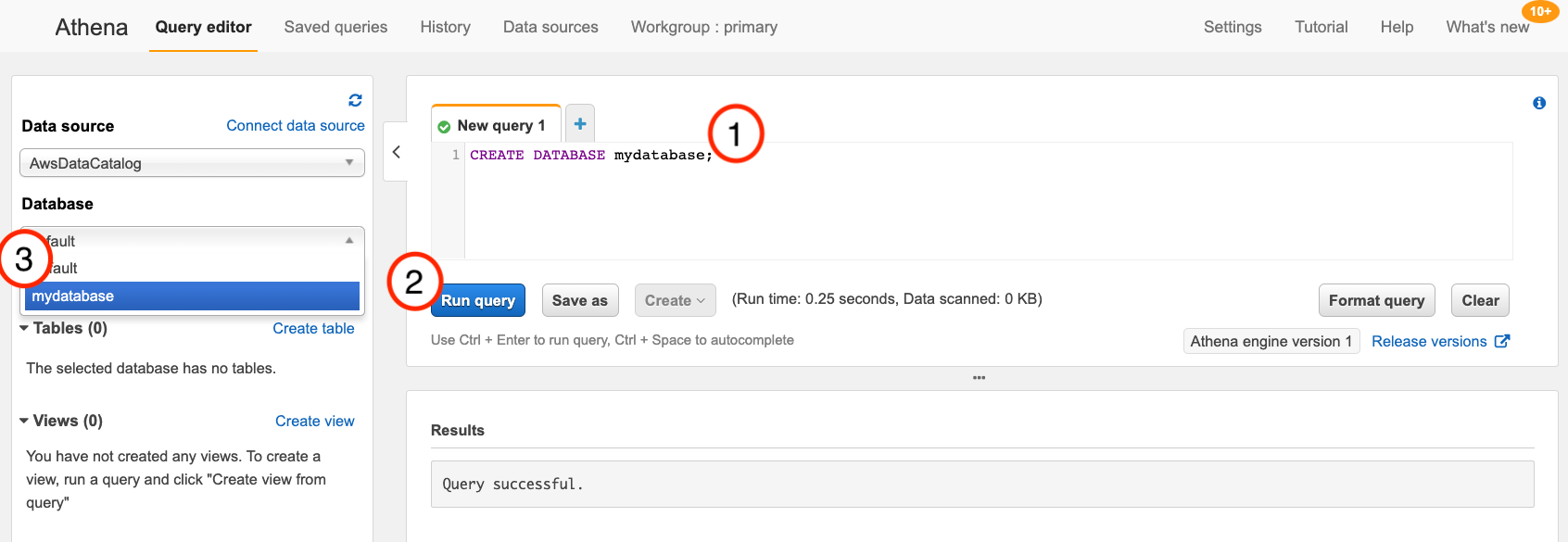Click the Athena engine version 1 button
Viewport: 1568px width, 542px height.
click(x=1271, y=341)
